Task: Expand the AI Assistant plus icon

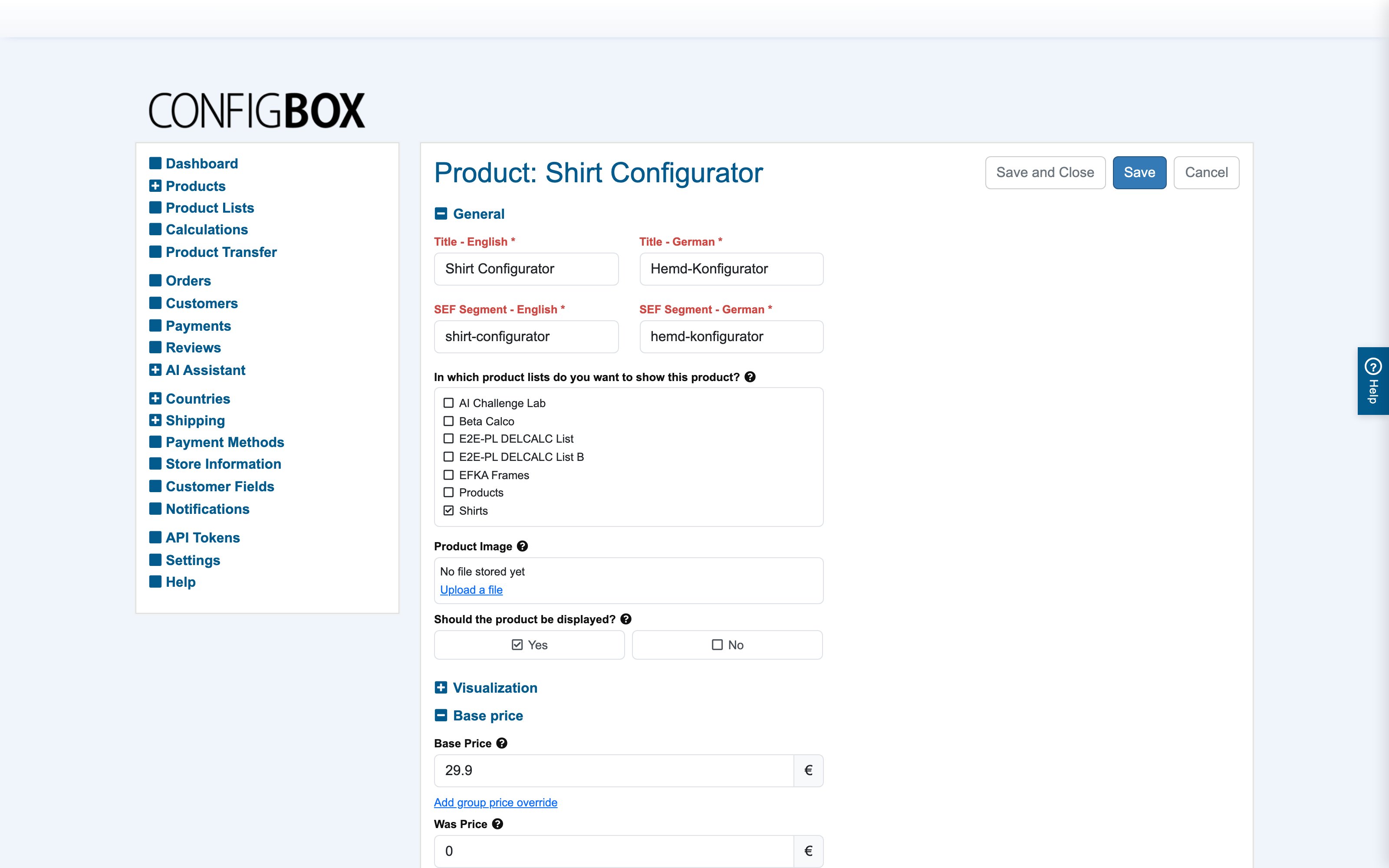Action: pyautogui.click(x=155, y=370)
